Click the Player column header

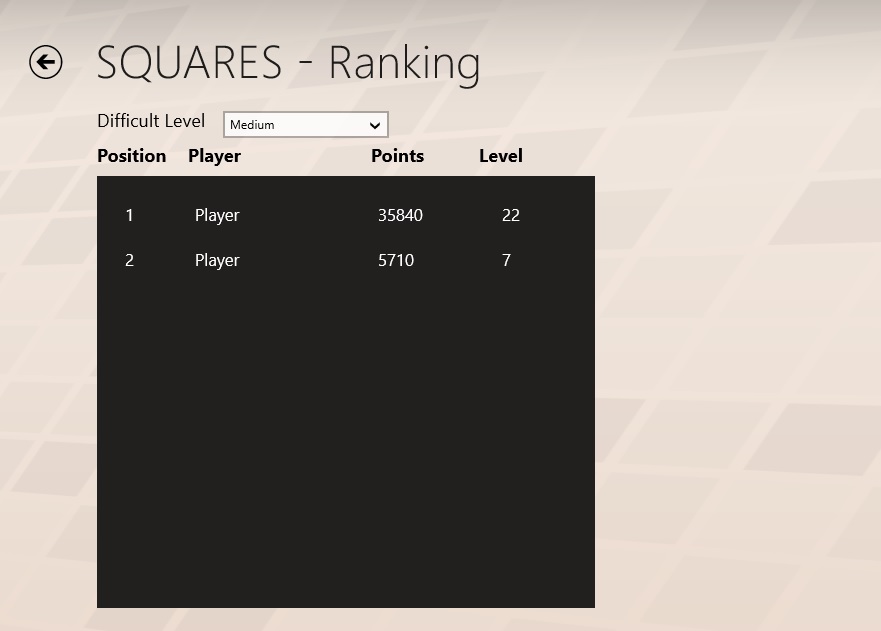214,156
